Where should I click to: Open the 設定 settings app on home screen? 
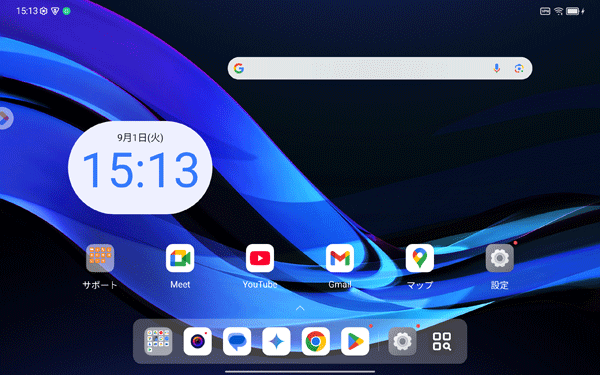[500, 258]
